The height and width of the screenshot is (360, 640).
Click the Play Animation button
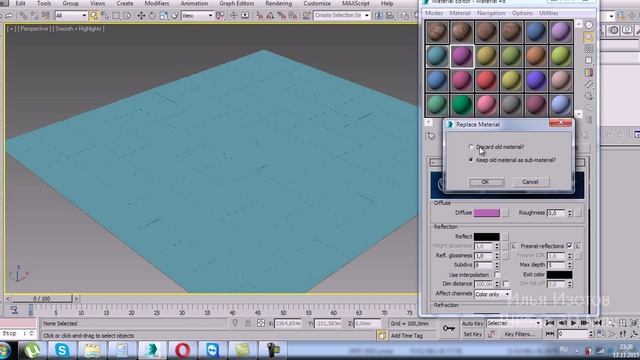click(x=573, y=323)
